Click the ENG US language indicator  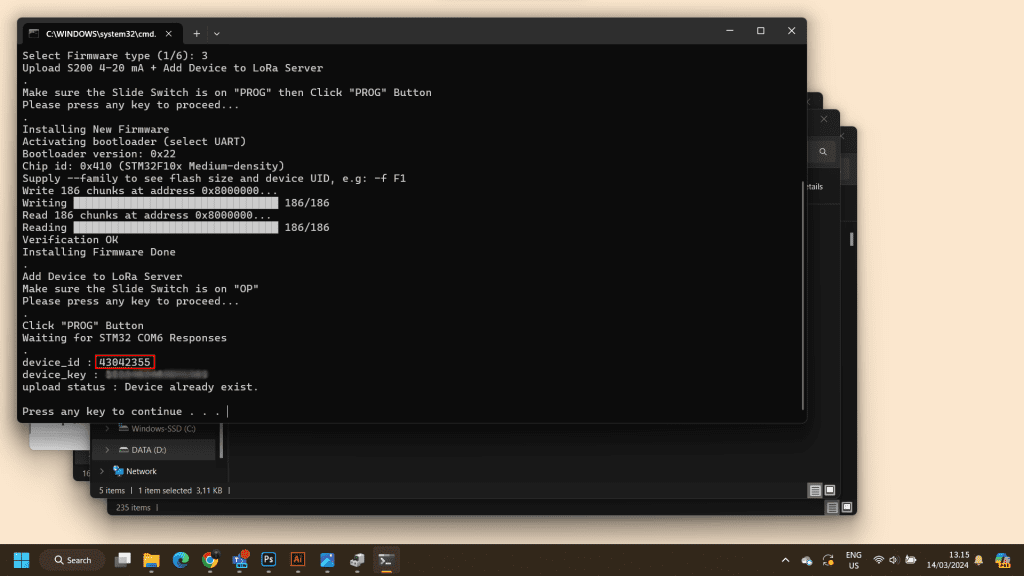coord(854,560)
